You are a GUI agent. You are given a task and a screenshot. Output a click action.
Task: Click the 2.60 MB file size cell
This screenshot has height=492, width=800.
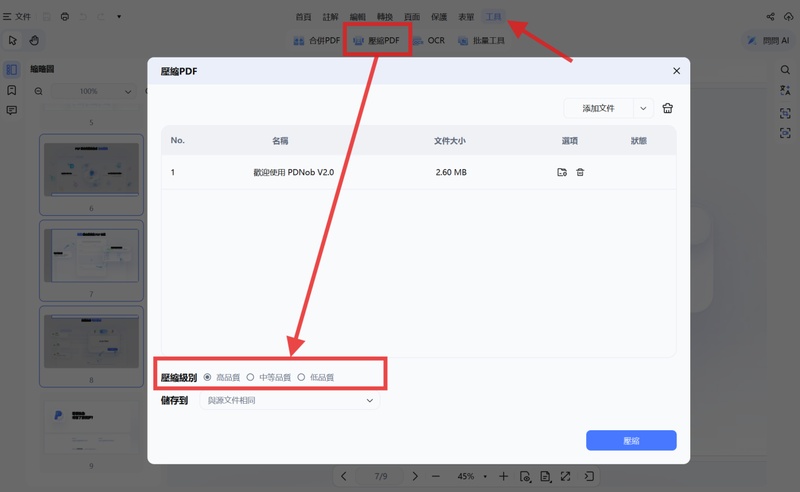451,173
